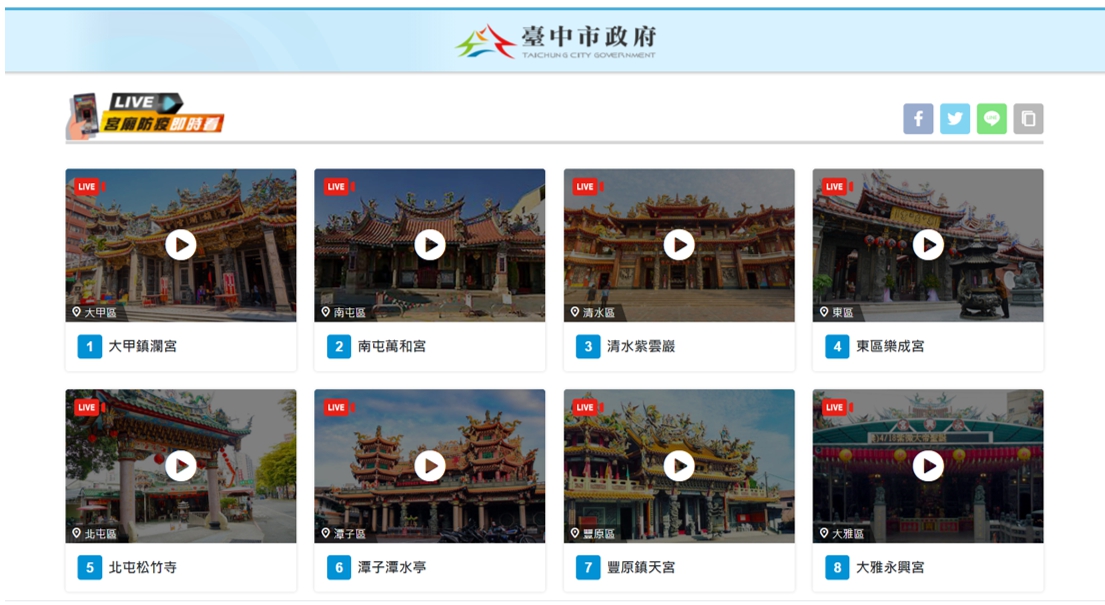Image resolution: width=1105 pixels, height=605 pixels.
Task: Click LIVE badge on 北屯松竹寺 thumbnail
Action: [88, 408]
